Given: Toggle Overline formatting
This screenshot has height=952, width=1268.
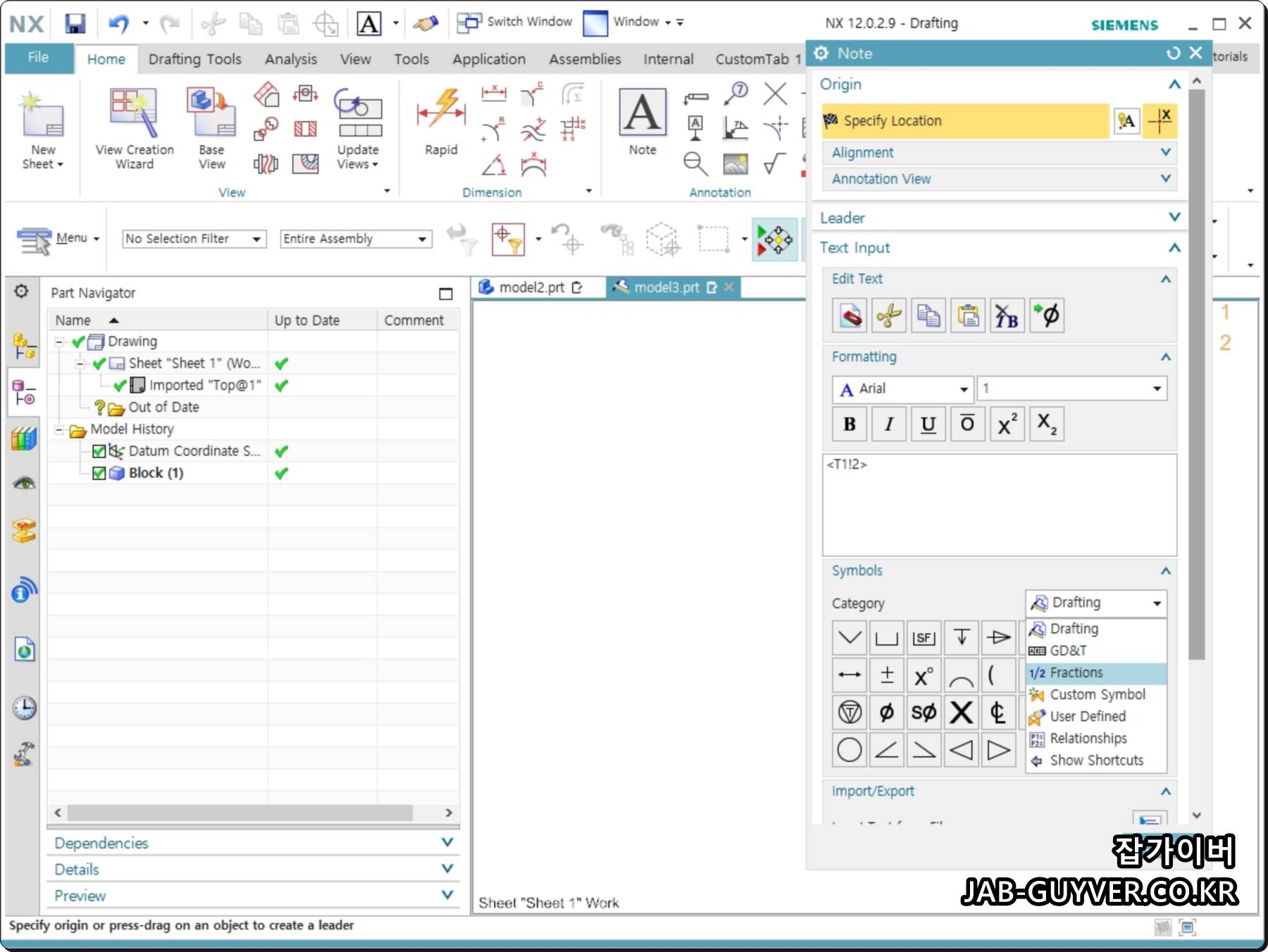Looking at the screenshot, I should pos(968,424).
